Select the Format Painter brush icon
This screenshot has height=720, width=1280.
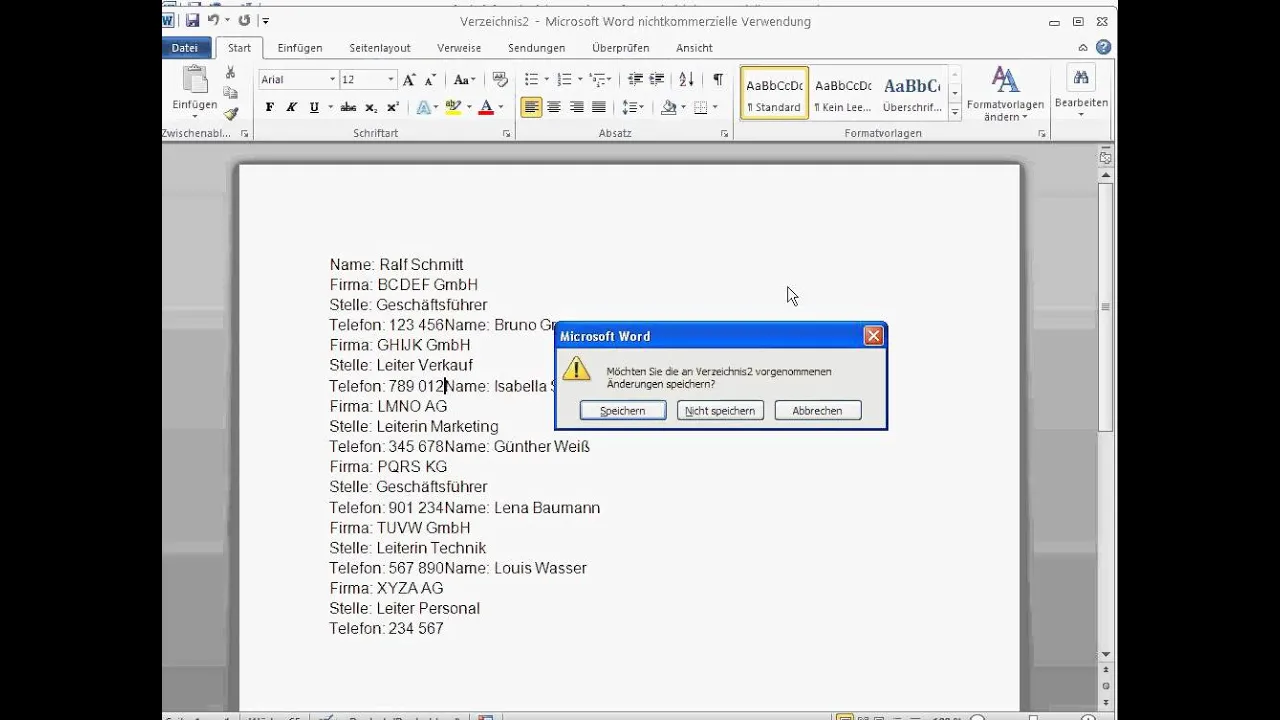click(230, 113)
